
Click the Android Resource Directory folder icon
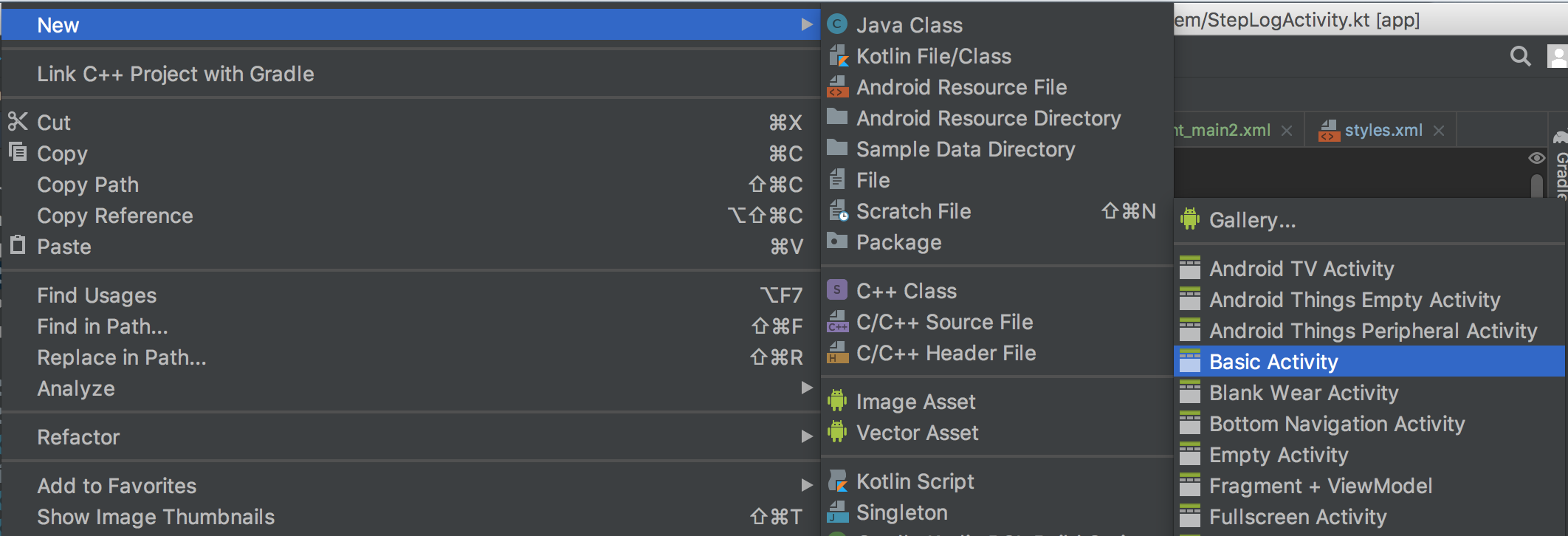pyautogui.click(x=837, y=117)
